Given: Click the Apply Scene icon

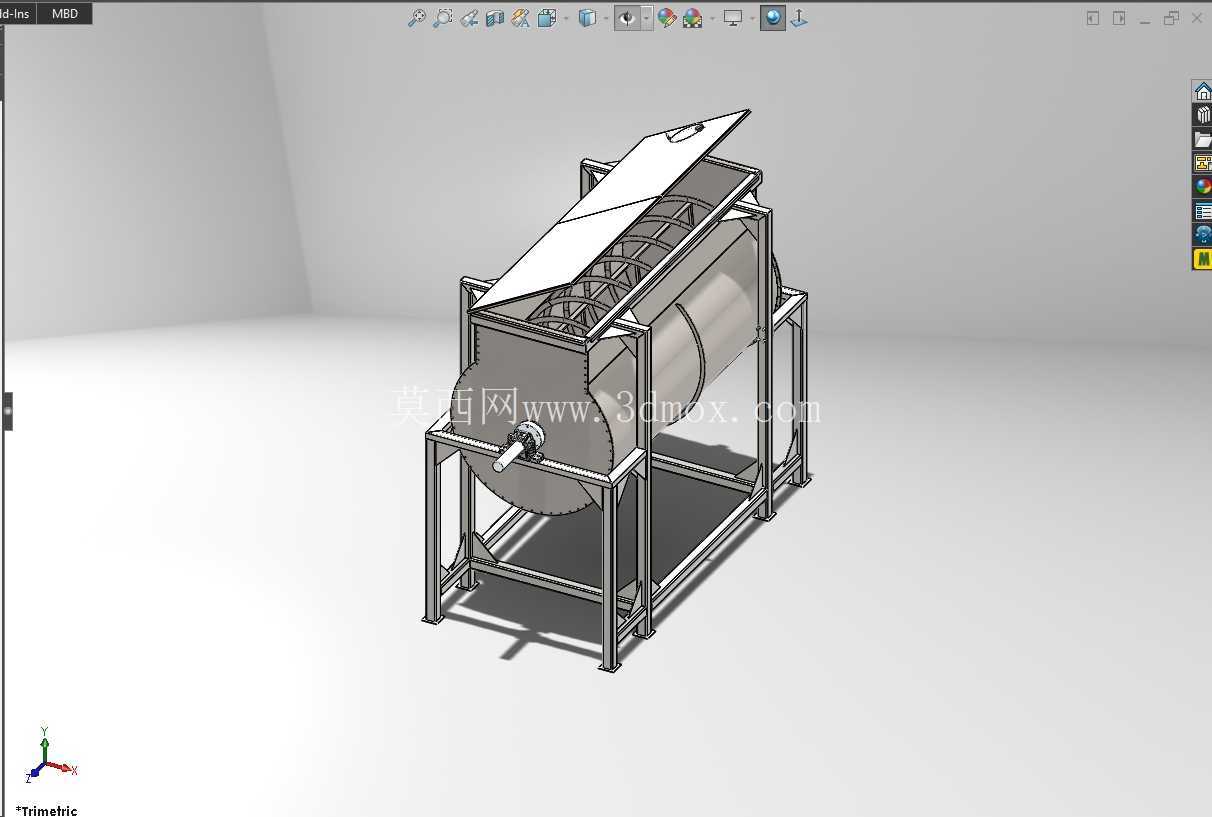Looking at the screenshot, I should [692, 18].
